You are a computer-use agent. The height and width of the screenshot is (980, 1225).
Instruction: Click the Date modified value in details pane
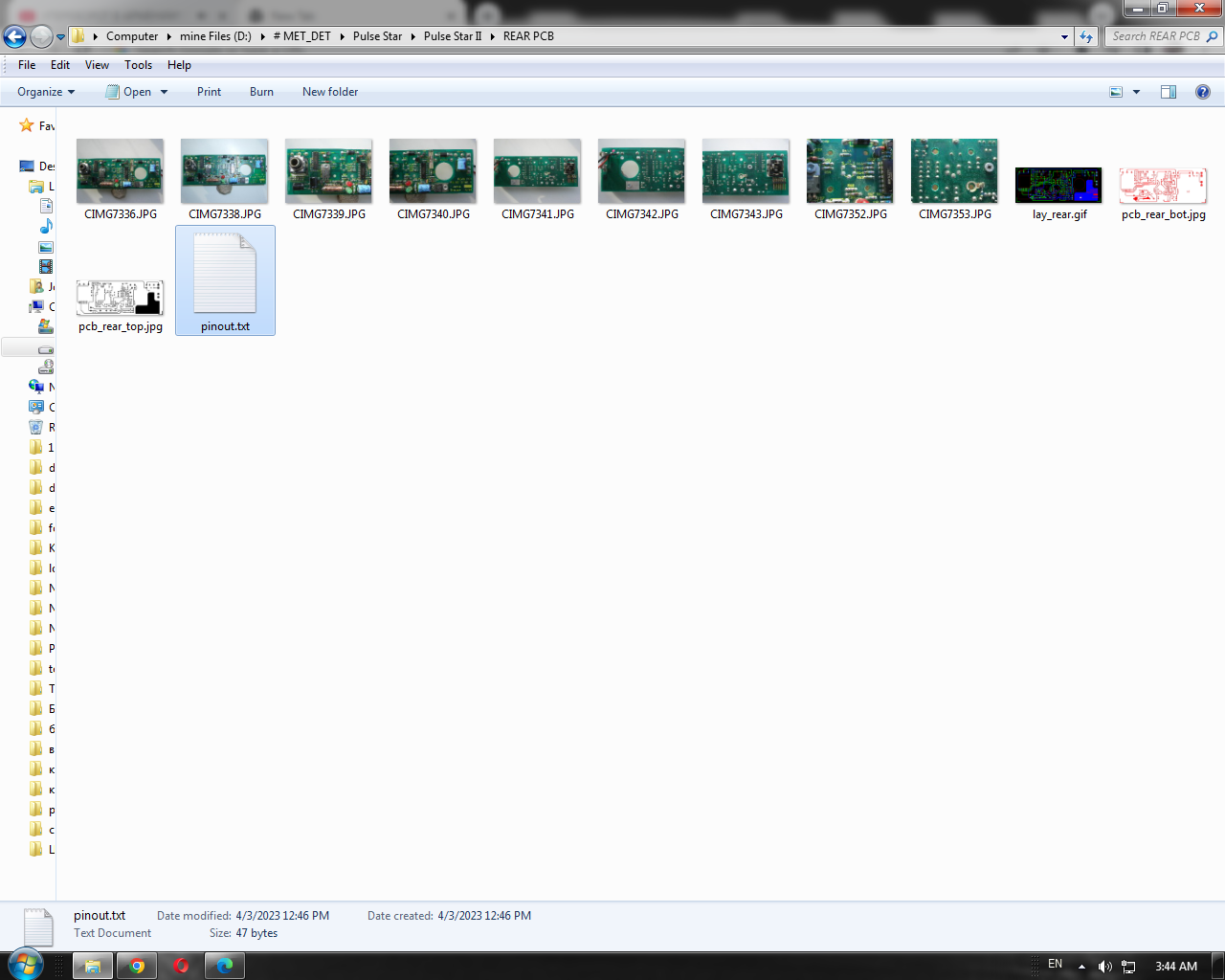pyautogui.click(x=282, y=916)
